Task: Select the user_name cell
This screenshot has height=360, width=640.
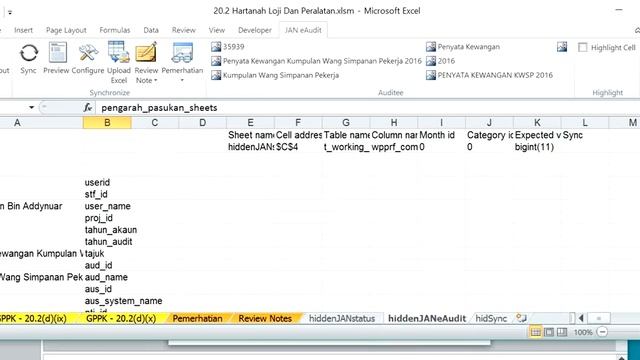Action: coord(107,206)
